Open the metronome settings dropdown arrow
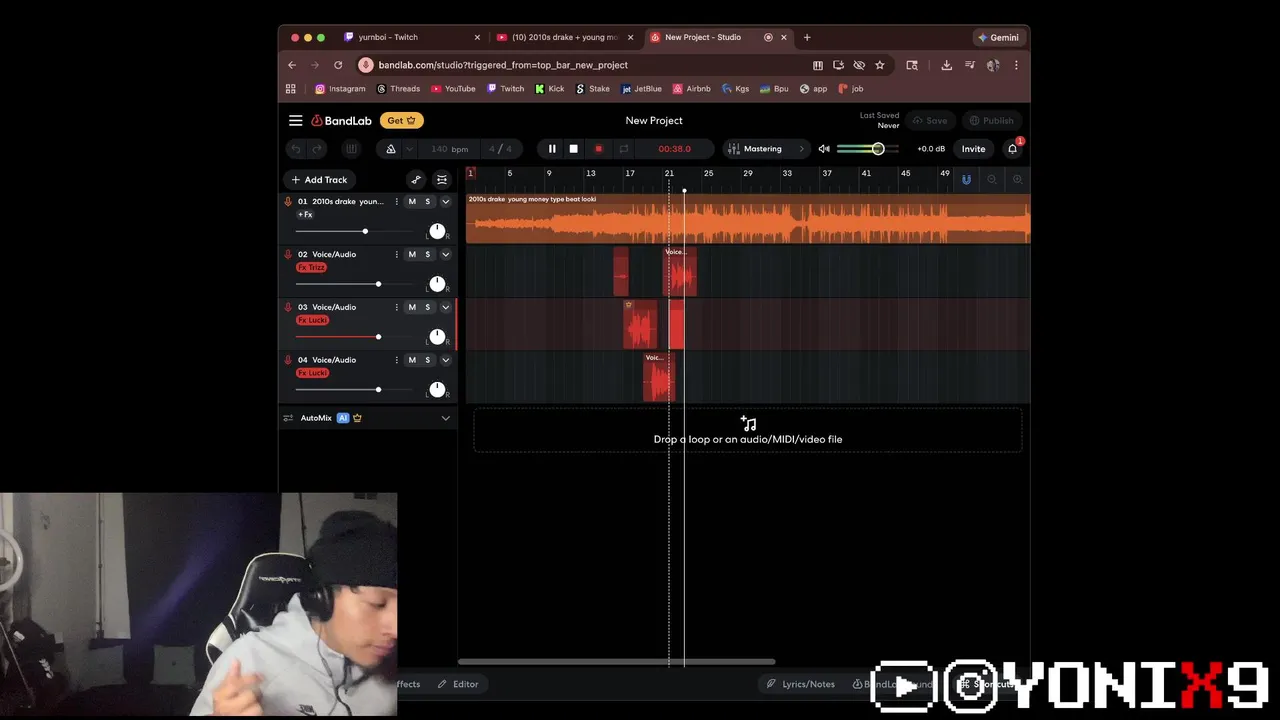Screen dimensions: 1280x720 (x=409, y=149)
